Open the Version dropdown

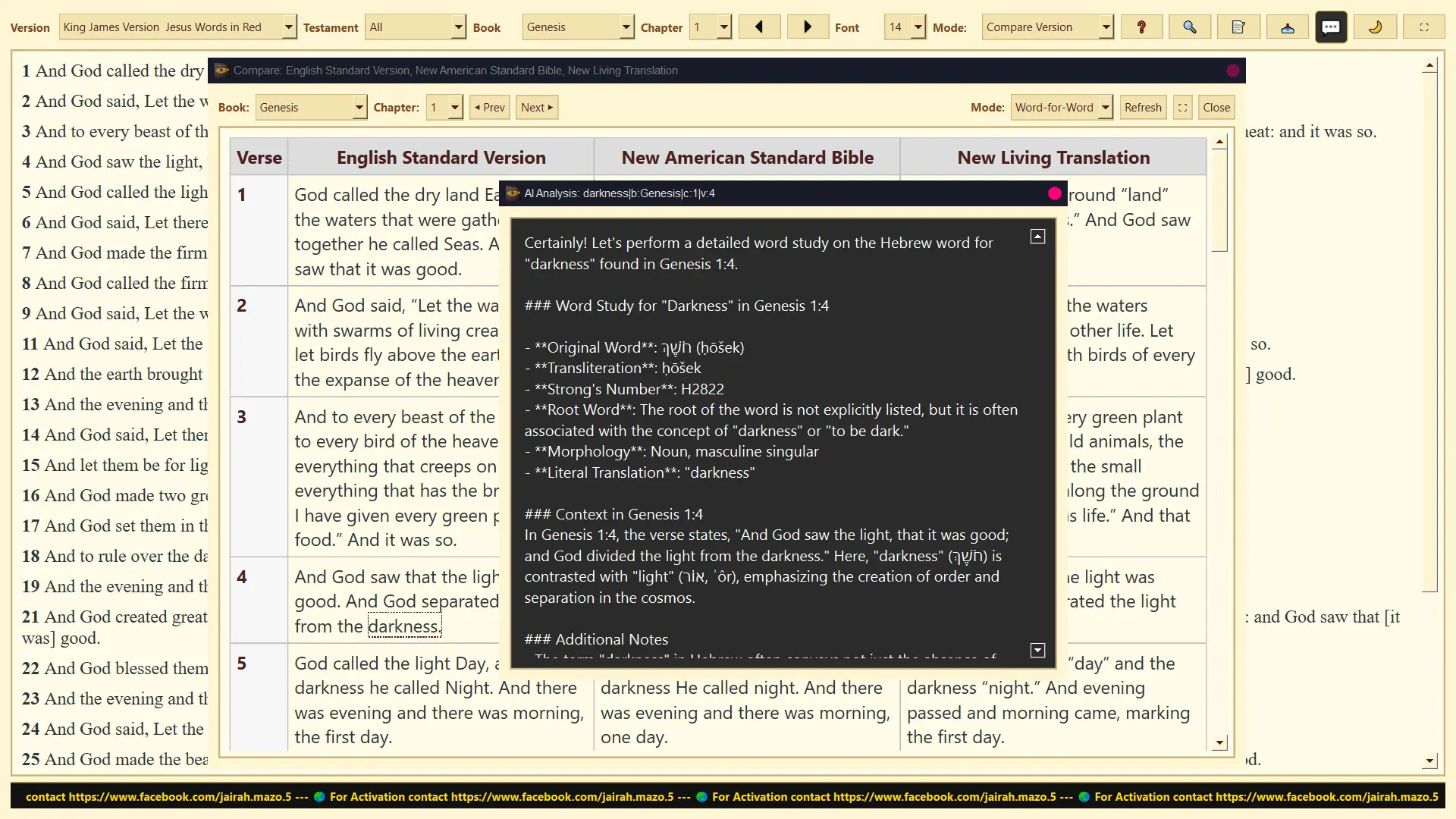177,27
